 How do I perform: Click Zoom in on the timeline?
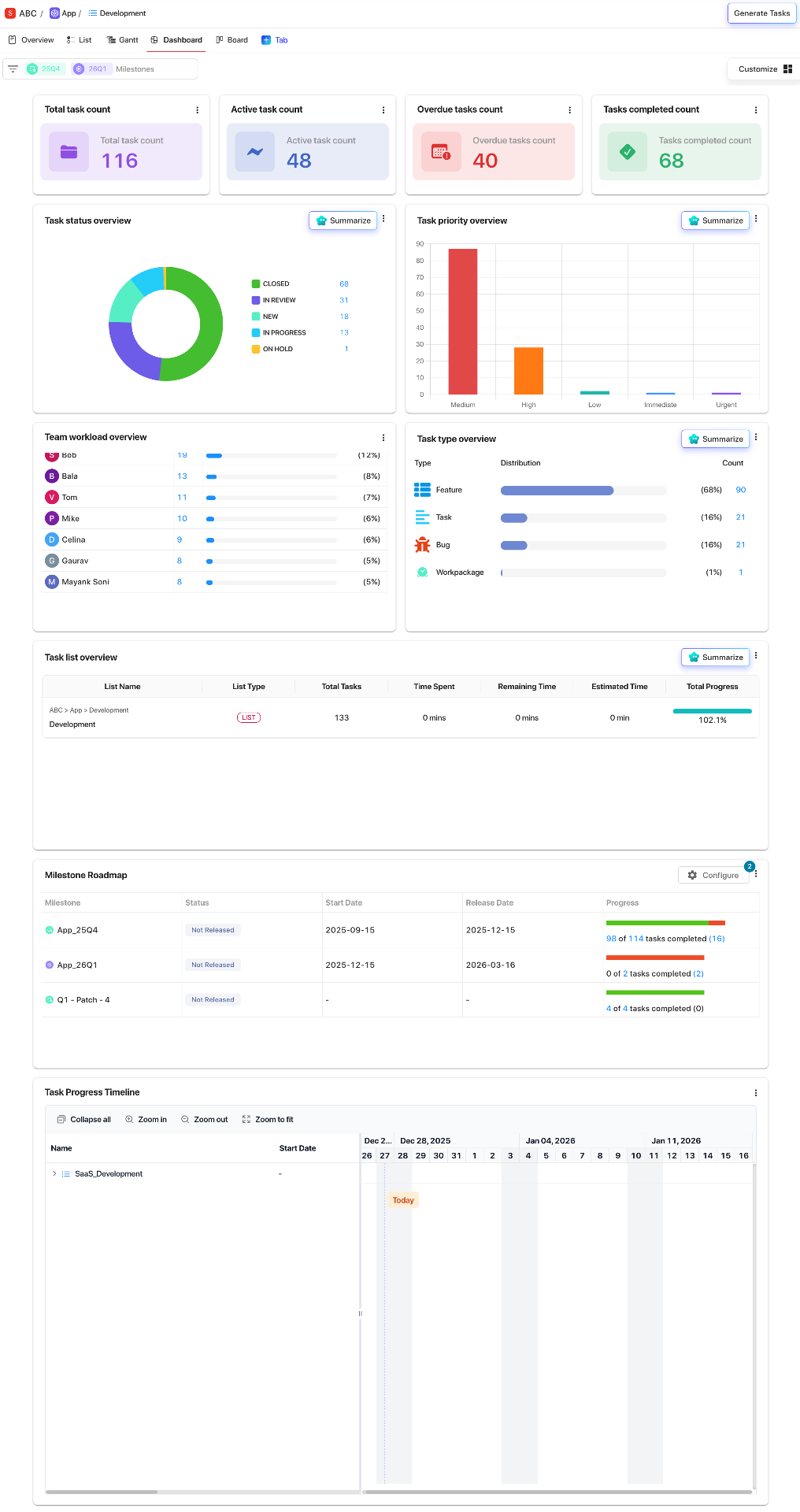(146, 1120)
